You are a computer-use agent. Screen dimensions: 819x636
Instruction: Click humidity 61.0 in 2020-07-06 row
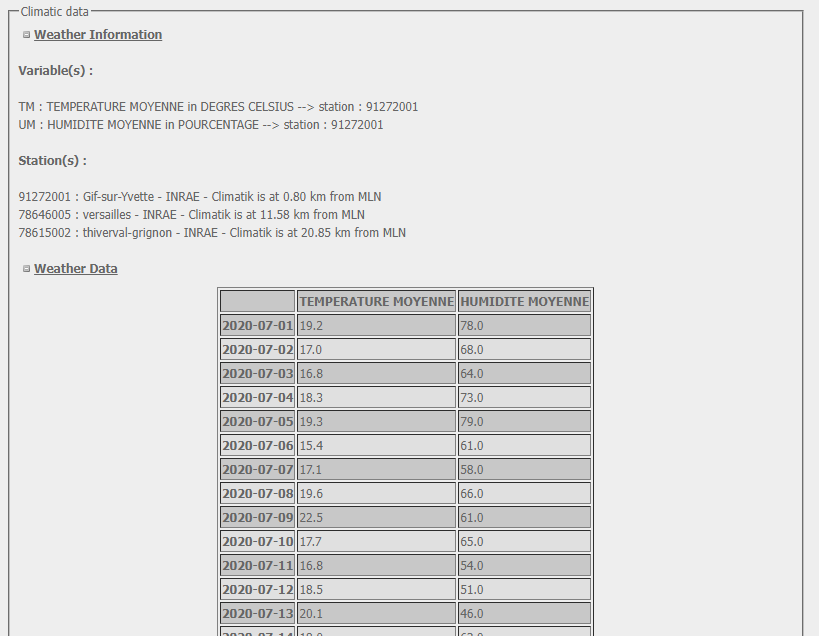pyautogui.click(x=524, y=445)
